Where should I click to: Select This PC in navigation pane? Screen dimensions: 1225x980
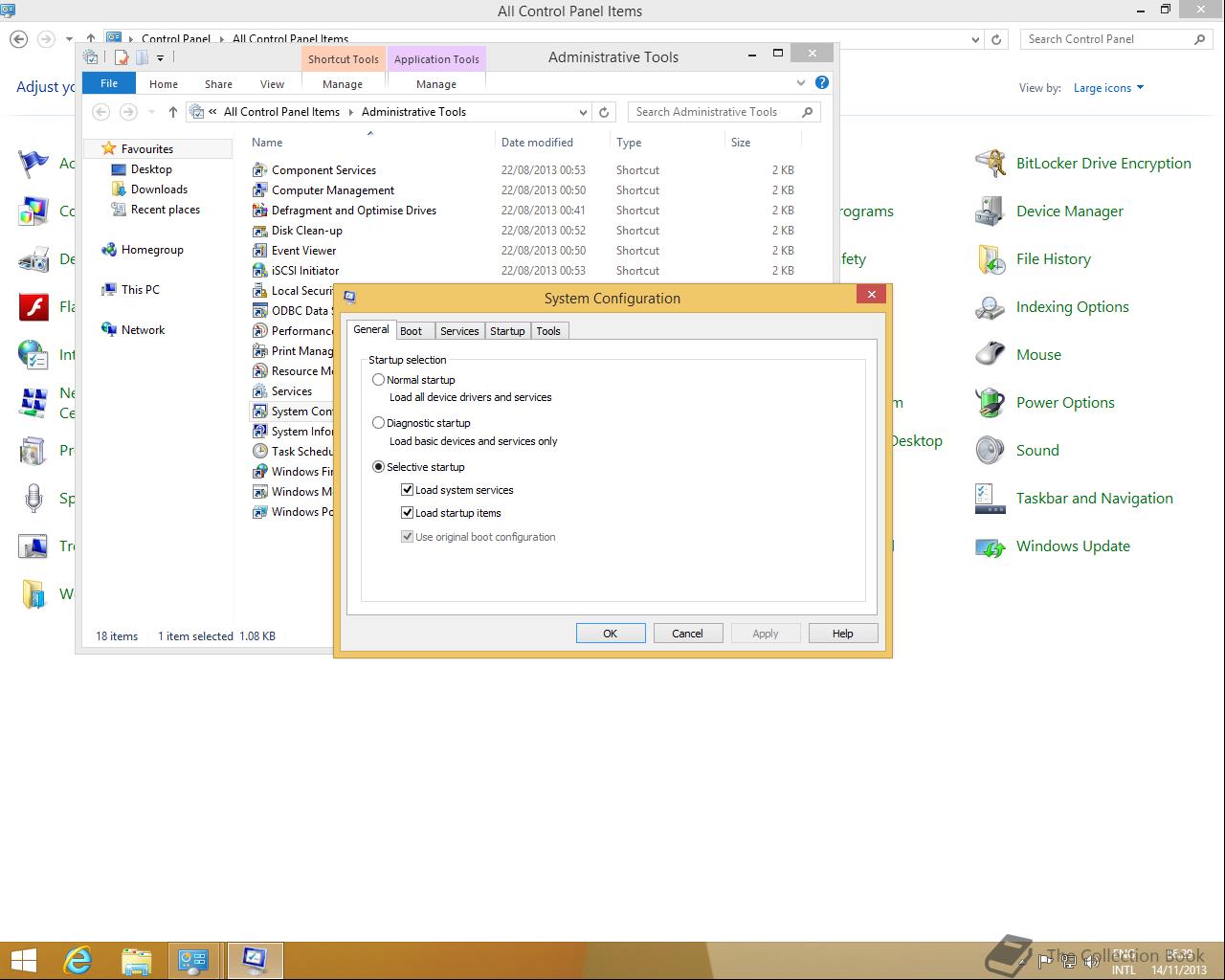point(141,290)
